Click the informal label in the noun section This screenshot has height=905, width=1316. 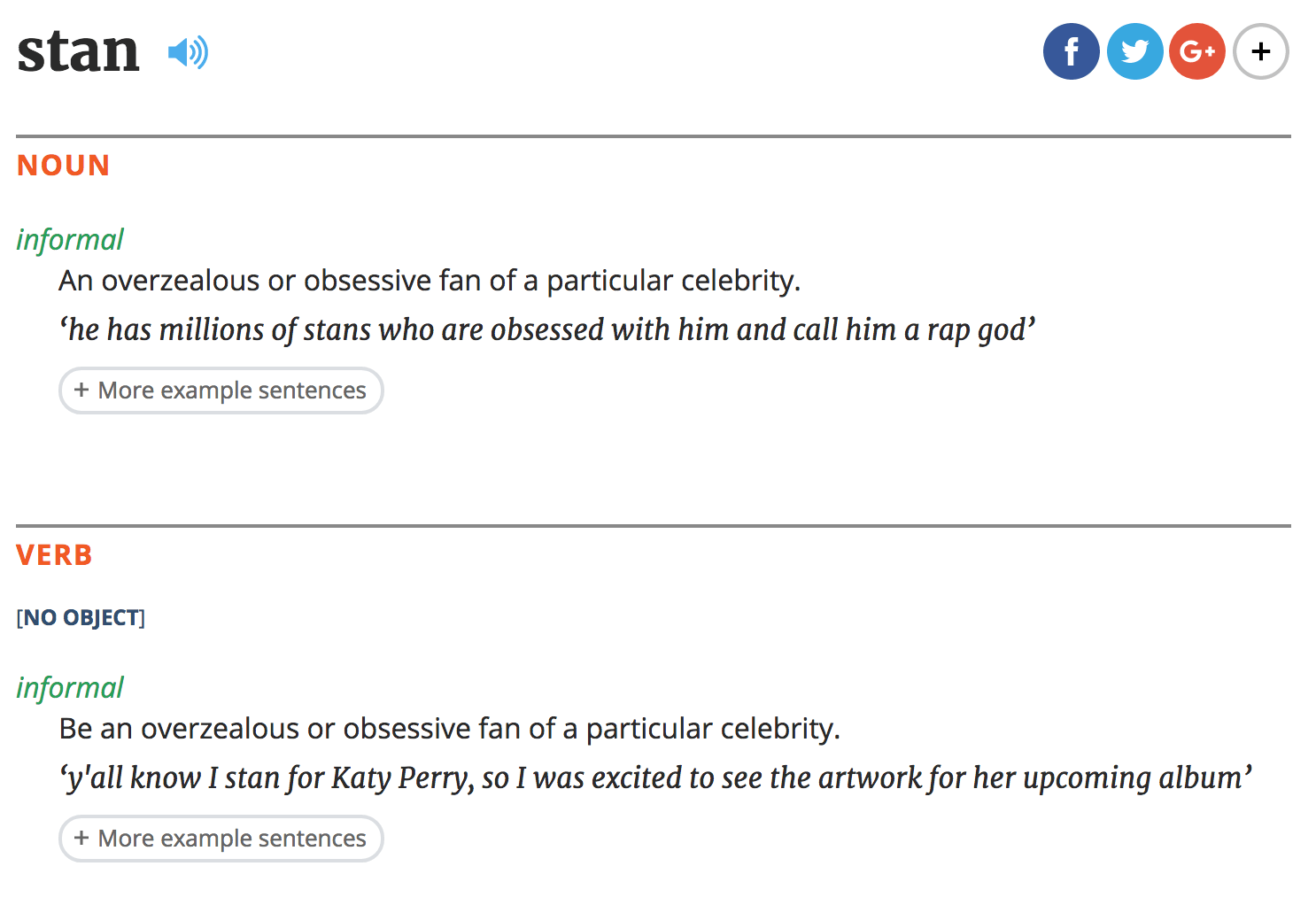point(70,239)
